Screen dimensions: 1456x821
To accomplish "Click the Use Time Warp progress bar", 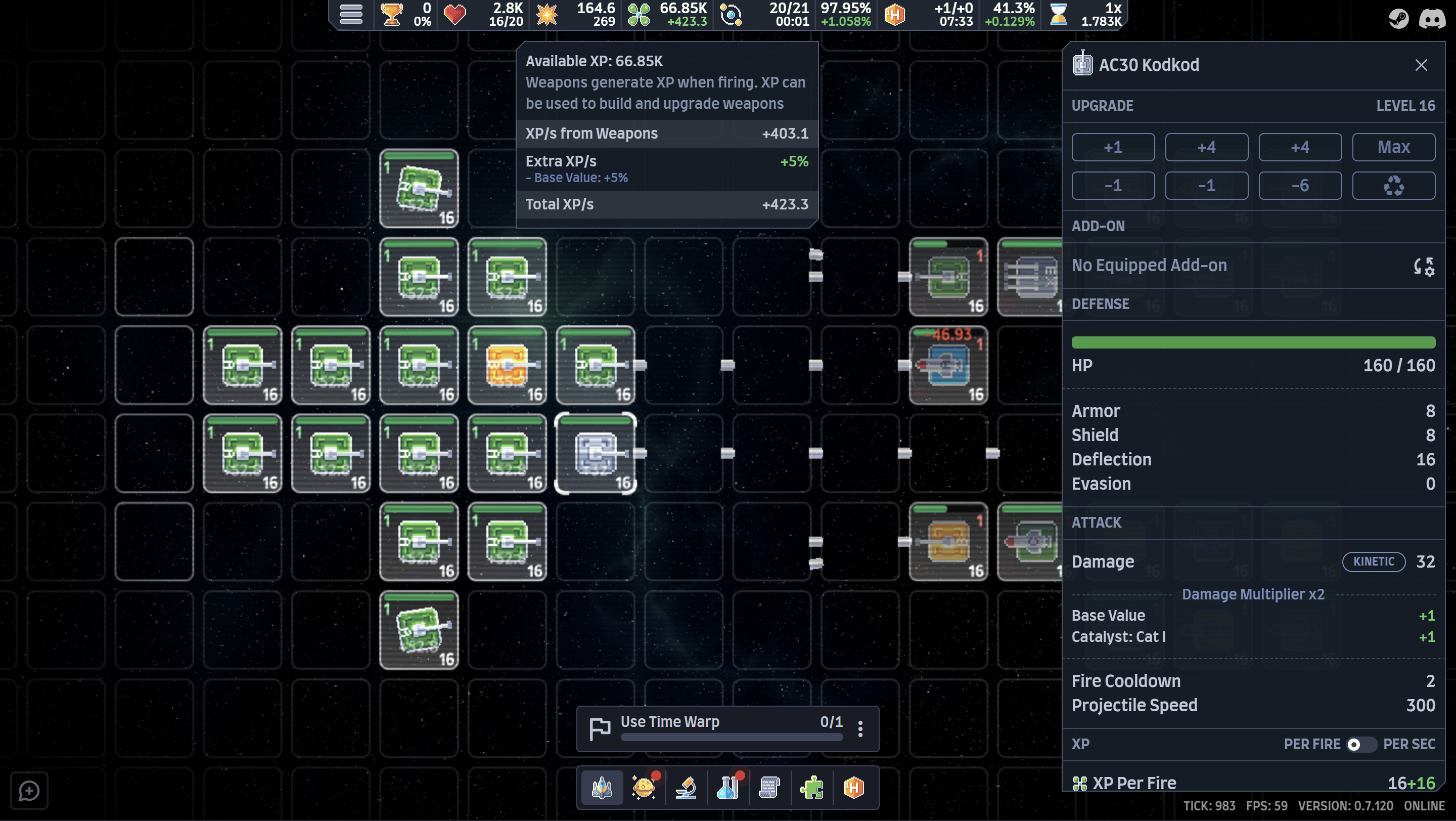I will click(732, 737).
